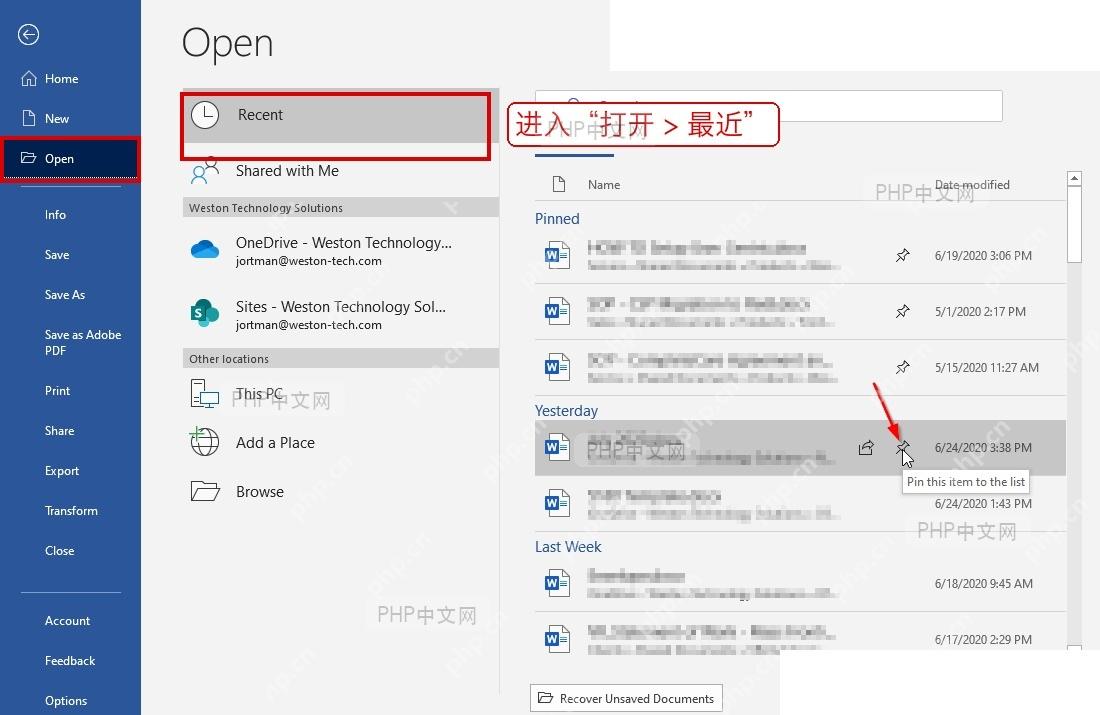Unpin the document dated 6/19/2020 3:06 PM
The height and width of the screenshot is (715, 1100).
click(902, 255)
